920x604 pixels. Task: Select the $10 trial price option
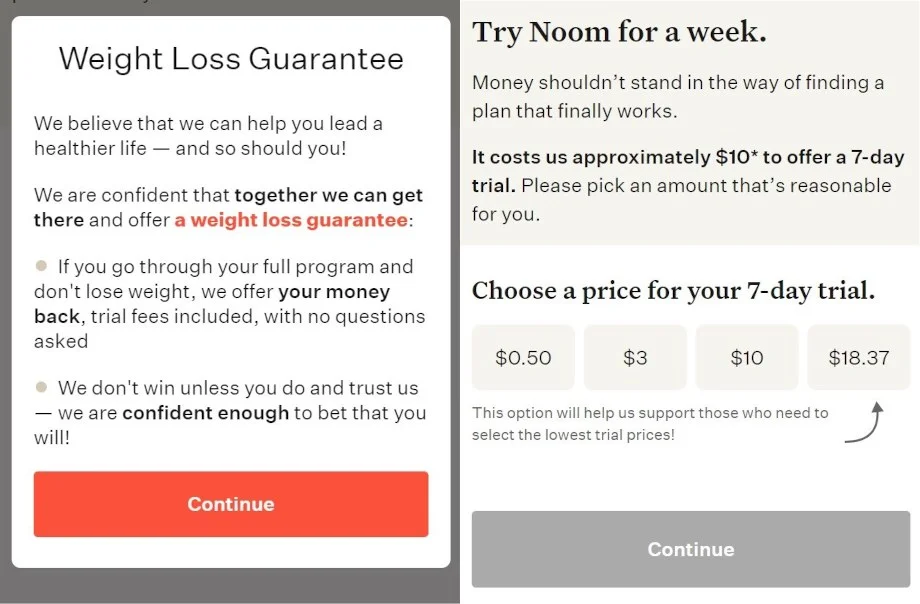(x=747, y=357)
